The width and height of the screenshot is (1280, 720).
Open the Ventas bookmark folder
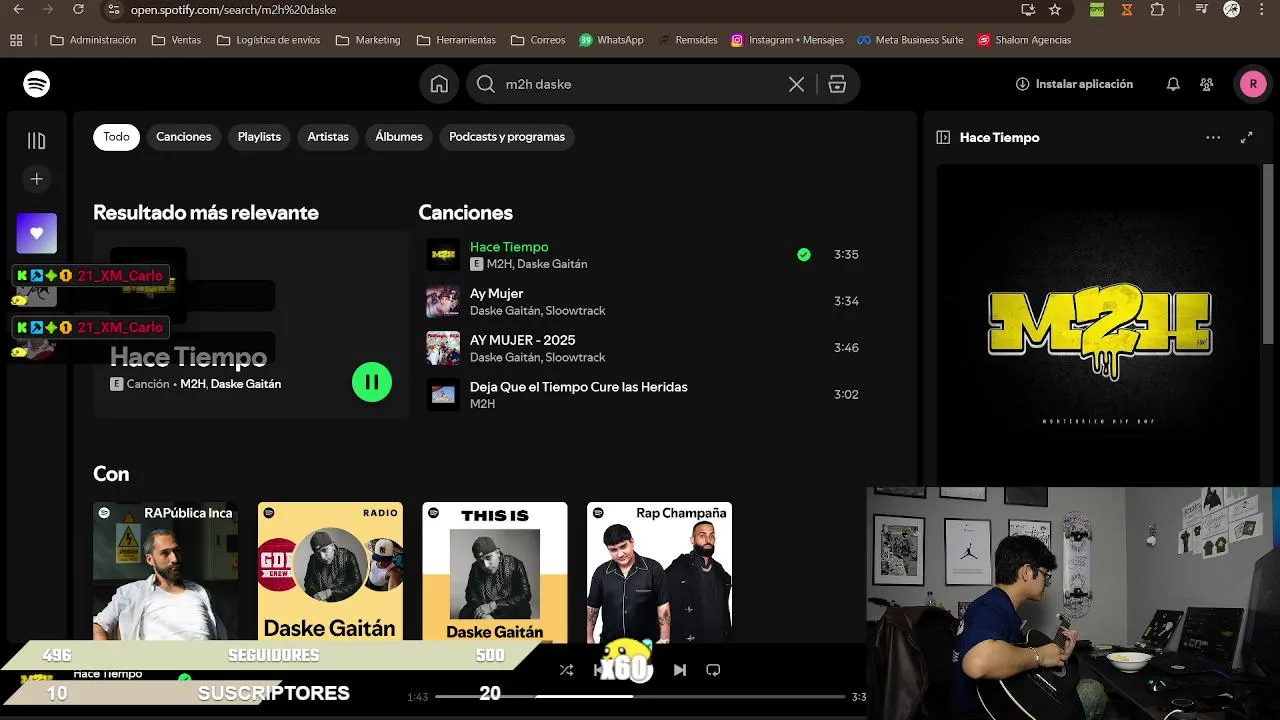176,40
